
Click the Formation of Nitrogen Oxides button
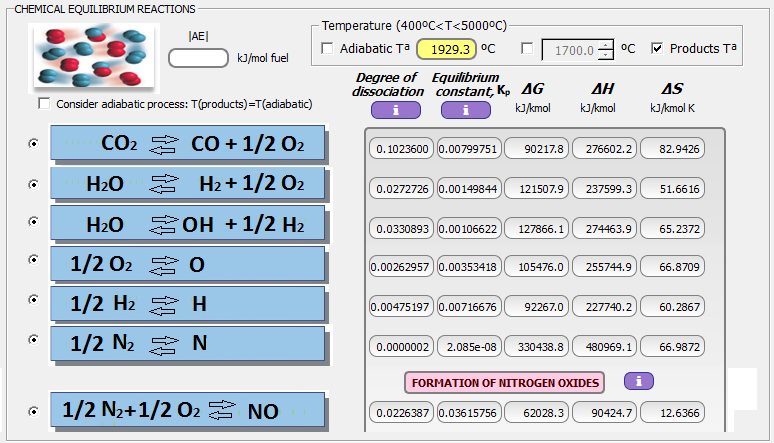(507, 382)
